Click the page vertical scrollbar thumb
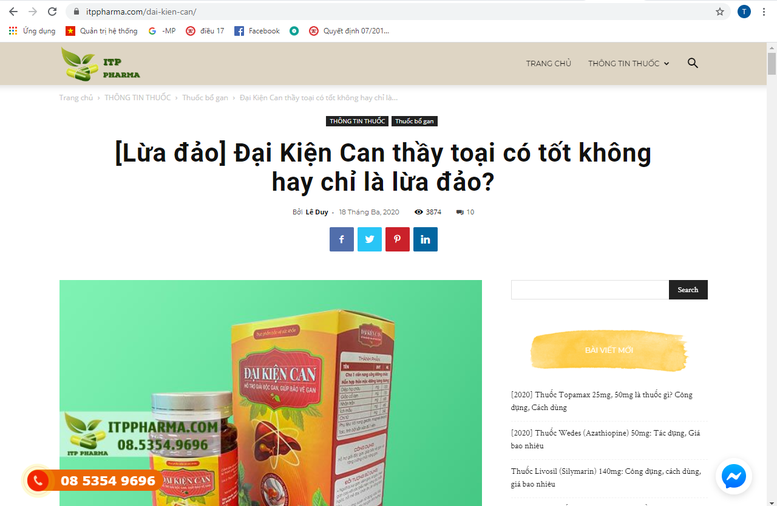 coord(772,63)
